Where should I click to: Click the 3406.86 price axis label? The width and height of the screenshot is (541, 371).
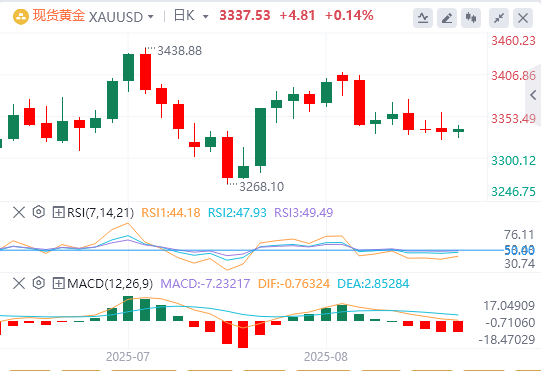click(x=513, y=76)
